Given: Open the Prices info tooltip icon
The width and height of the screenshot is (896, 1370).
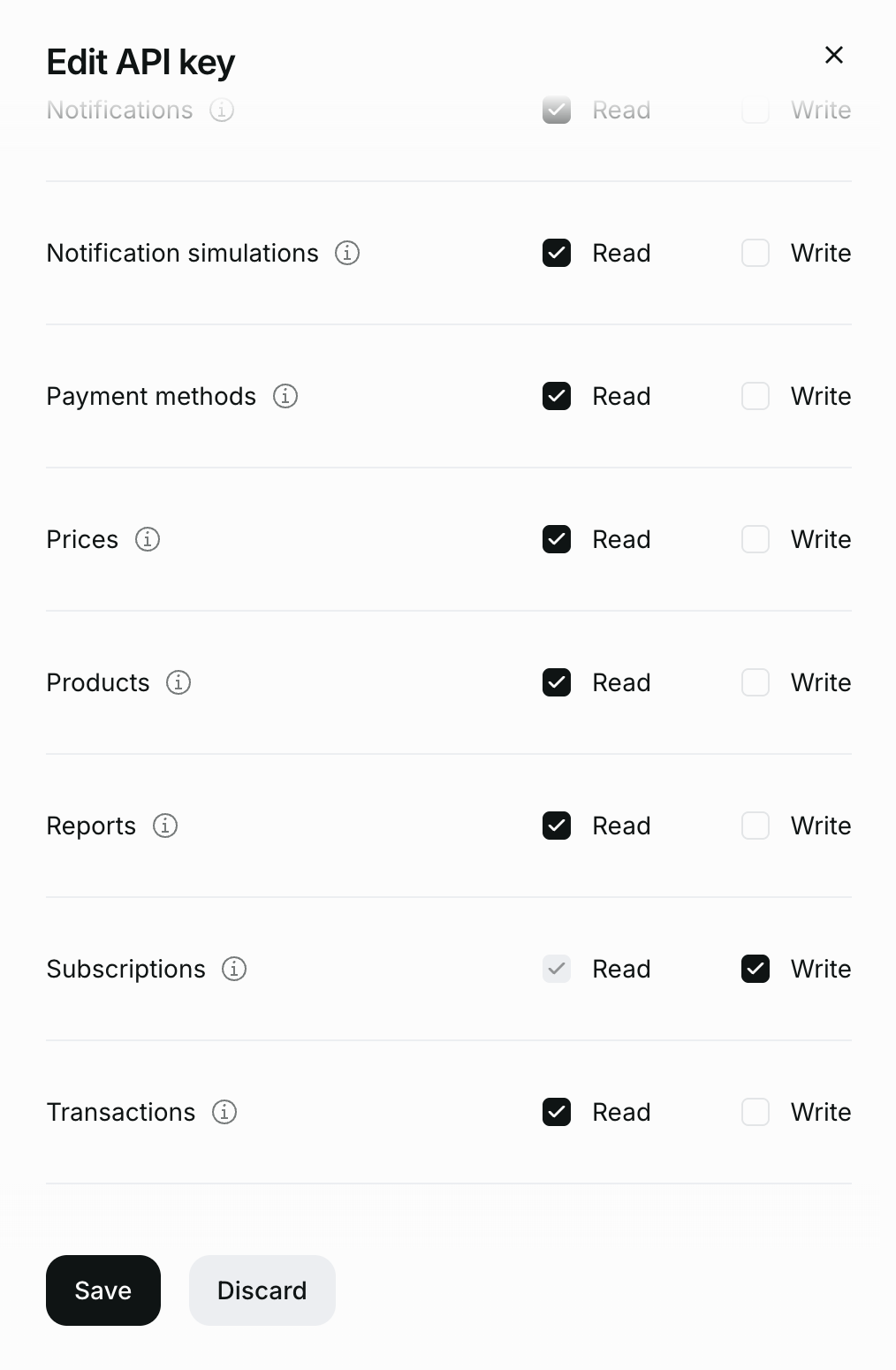Looking at the screenshot, I should (148, 539).
